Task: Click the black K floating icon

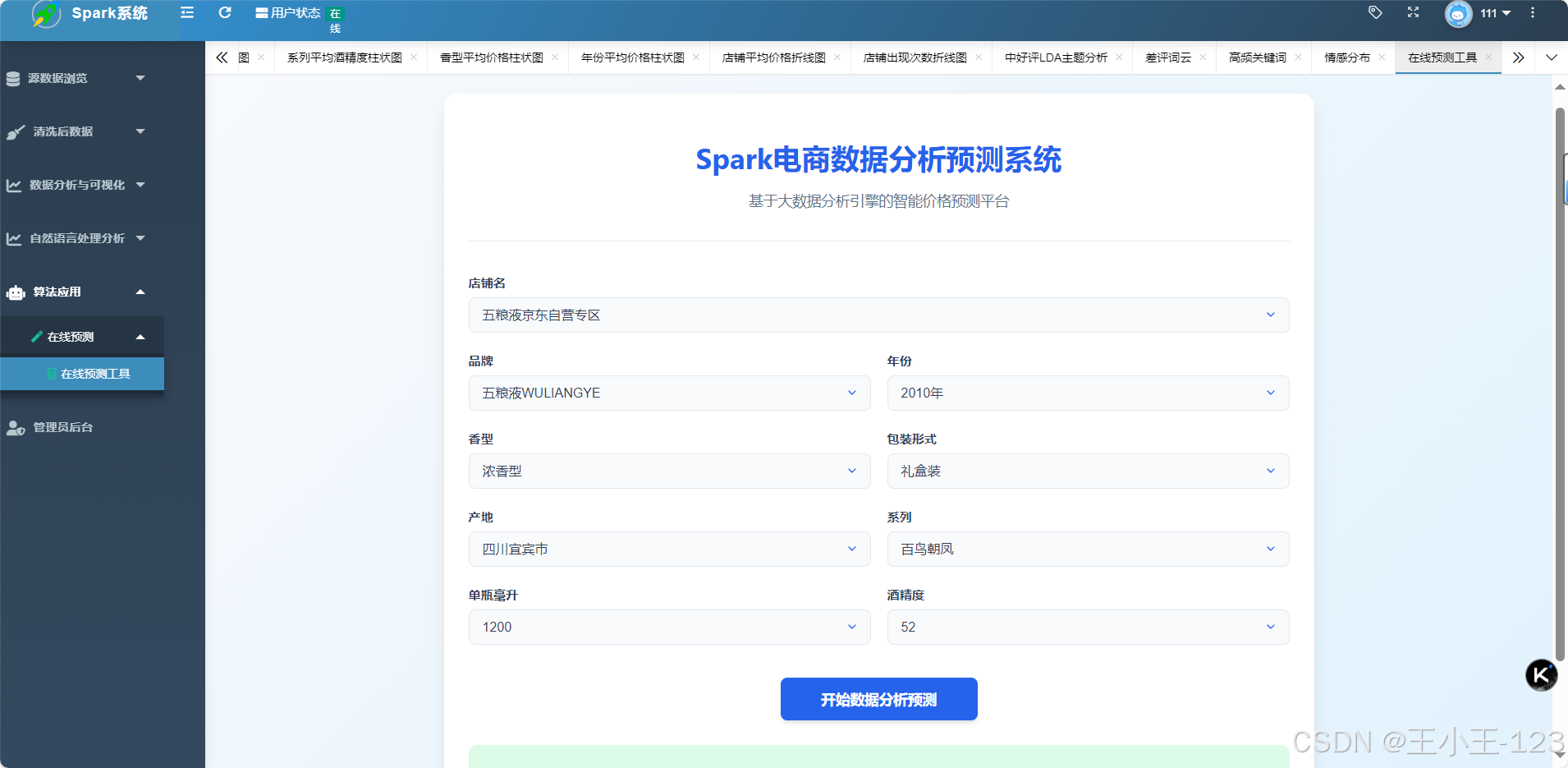Action: (x=1541, y=675)
